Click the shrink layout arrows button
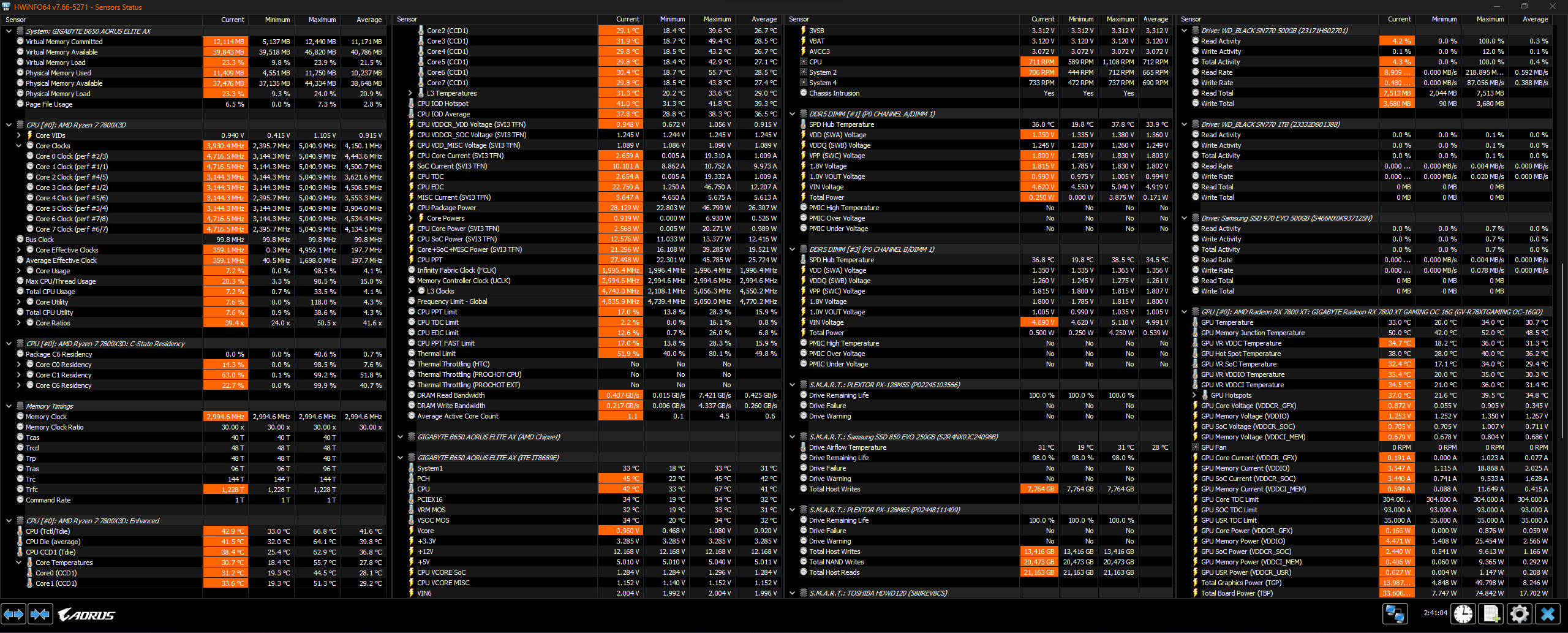The width and height of the screenshot is (1568, 633). click(40, 613)
